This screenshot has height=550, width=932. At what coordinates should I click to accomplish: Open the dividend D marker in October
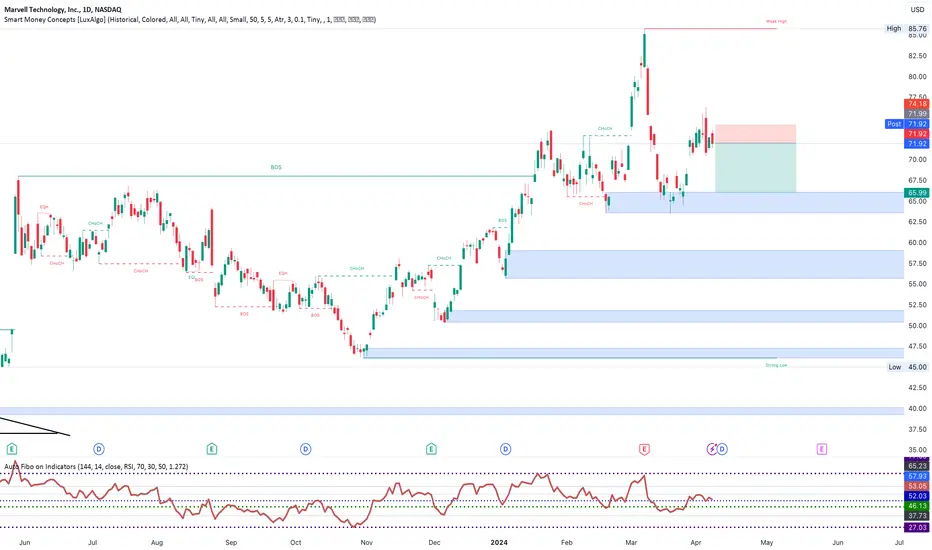coord(306,449)
